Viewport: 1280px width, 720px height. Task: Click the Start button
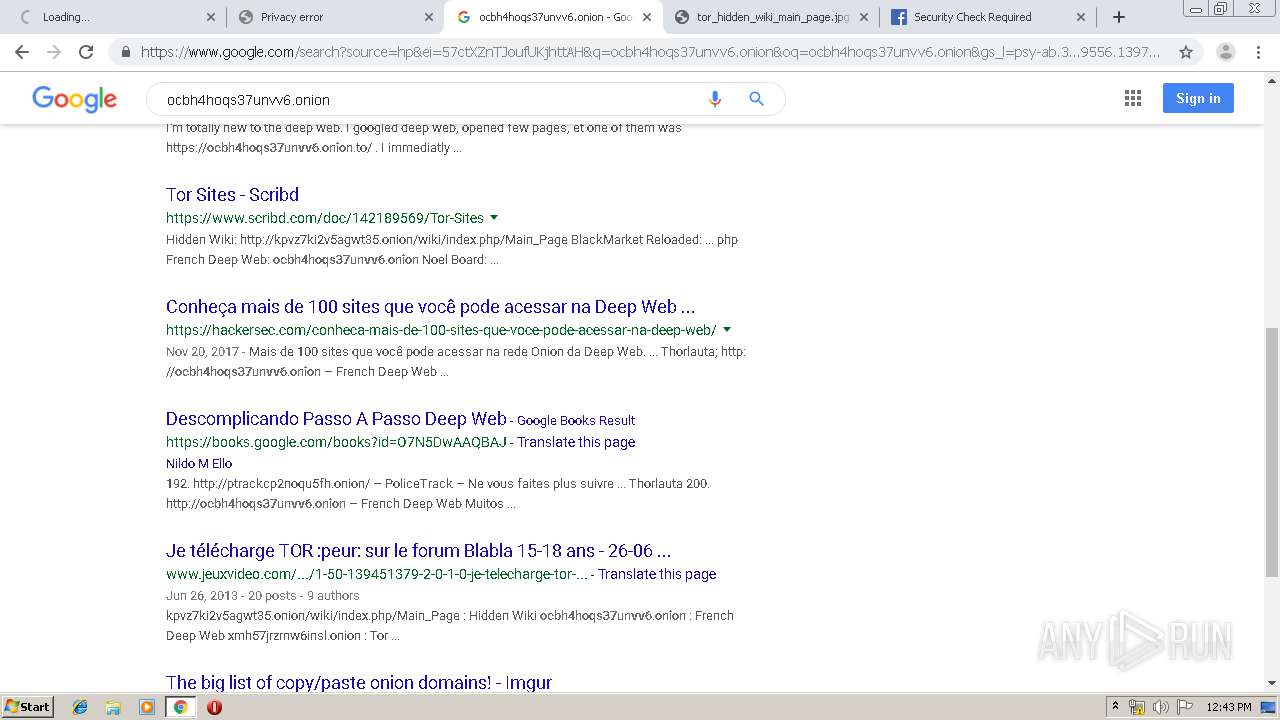pos(28,707)
